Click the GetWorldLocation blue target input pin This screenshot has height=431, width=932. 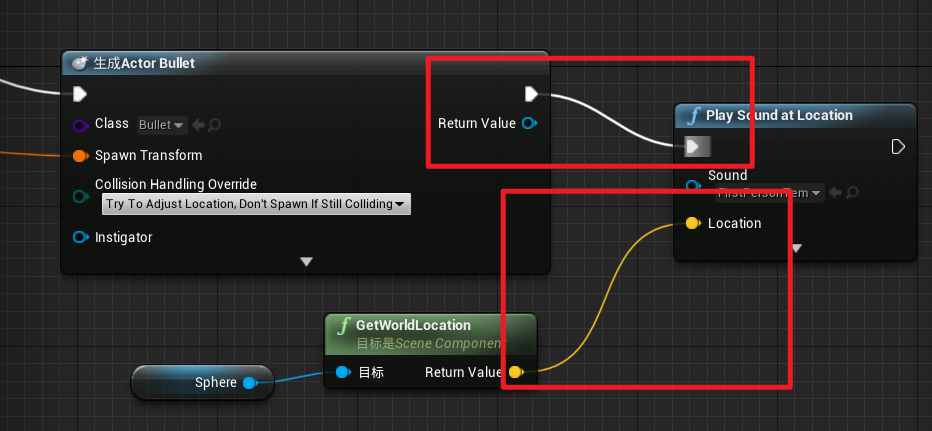click(343, 372)
